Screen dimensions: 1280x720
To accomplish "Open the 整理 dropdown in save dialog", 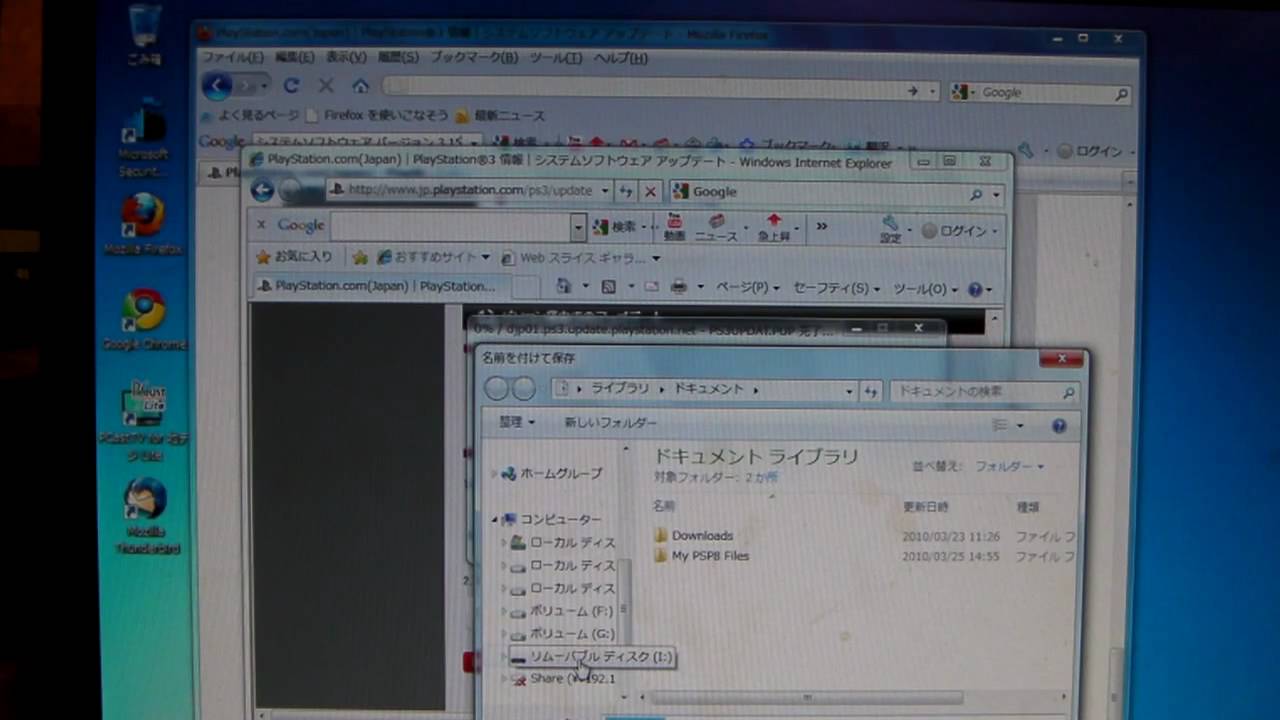I will tap(517, 423).
